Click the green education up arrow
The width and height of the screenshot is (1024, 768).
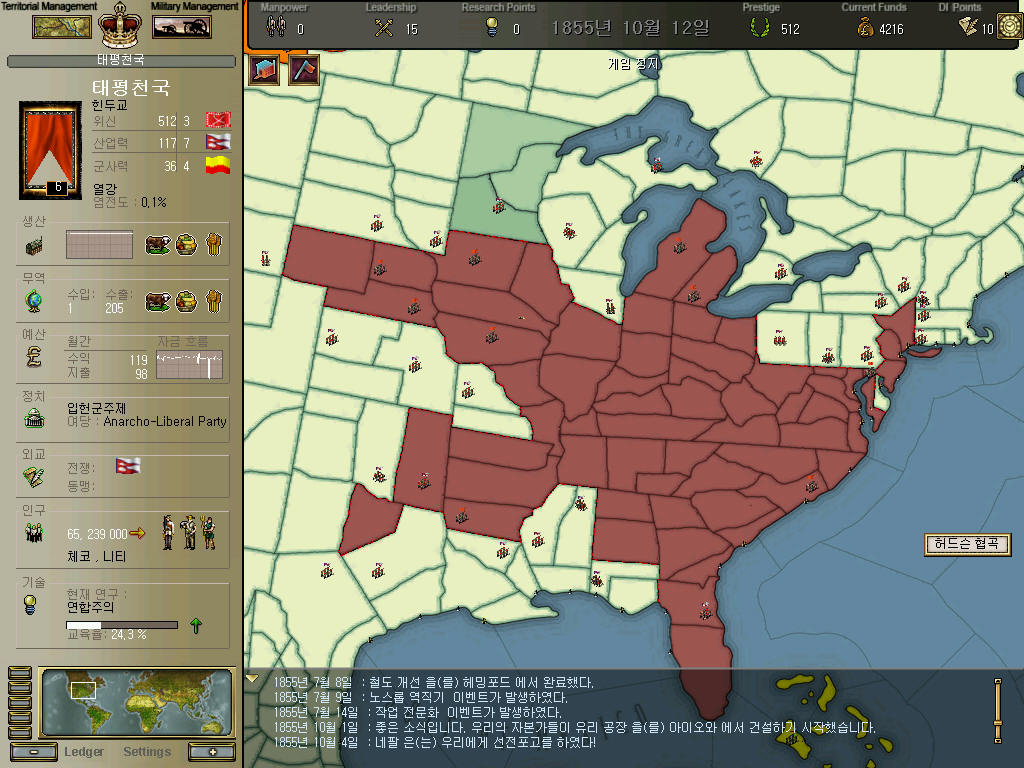click(x=196, y=626)
